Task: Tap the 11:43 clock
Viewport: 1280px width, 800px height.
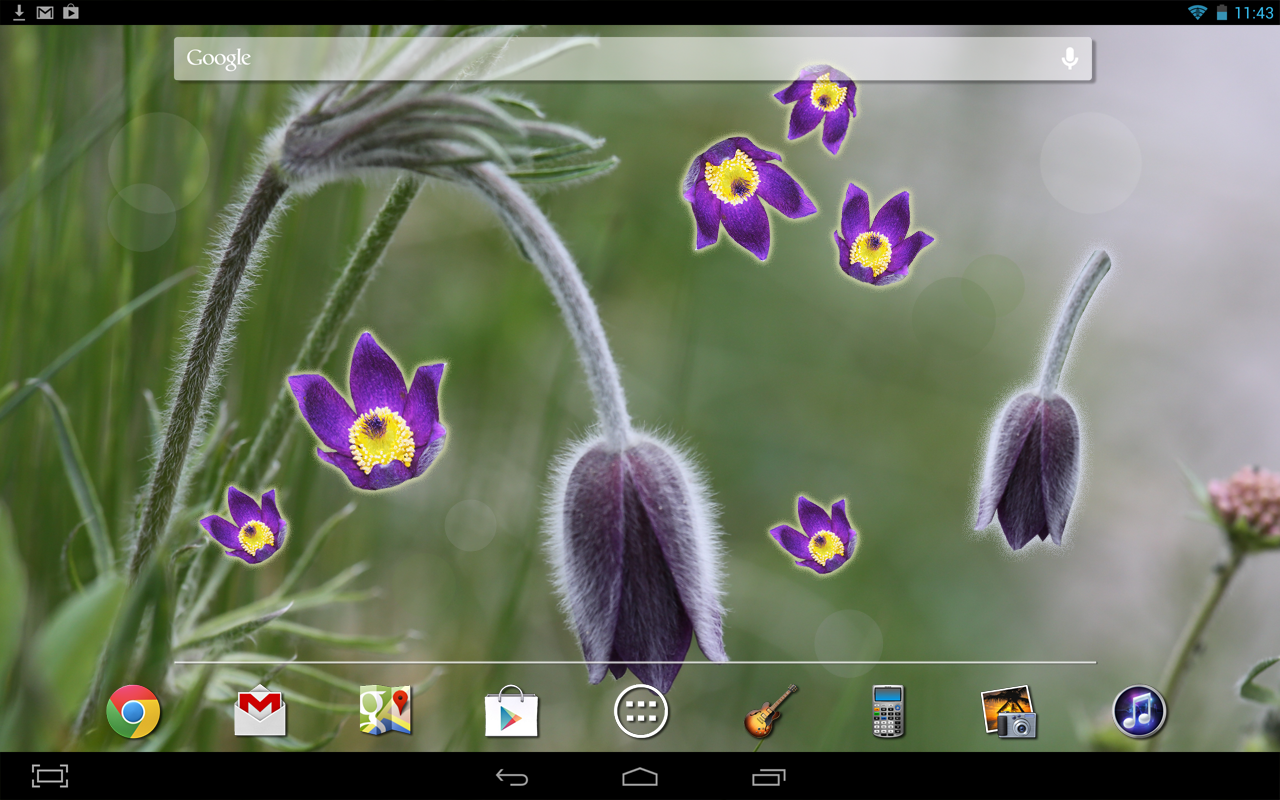Action: (x=1254, y=12)
